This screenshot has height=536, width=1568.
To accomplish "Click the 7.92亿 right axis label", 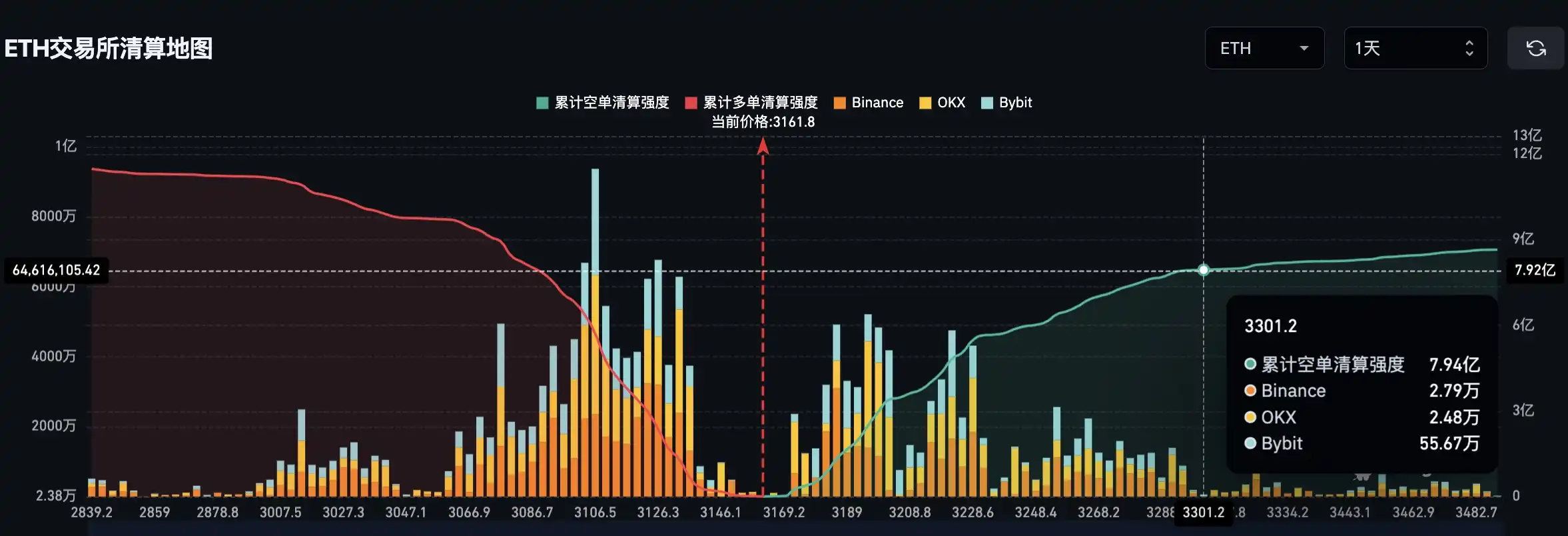I will 1535,270.
